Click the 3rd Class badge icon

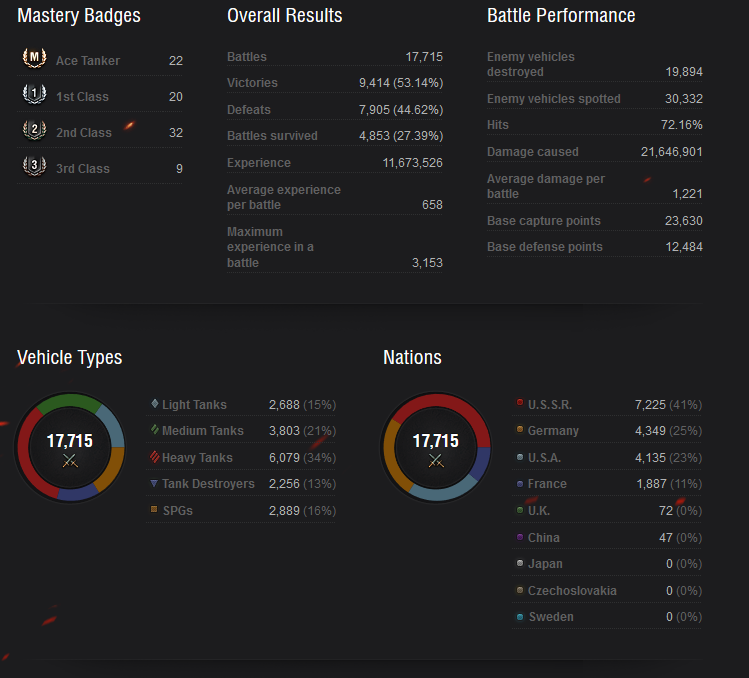click(34, 166)
